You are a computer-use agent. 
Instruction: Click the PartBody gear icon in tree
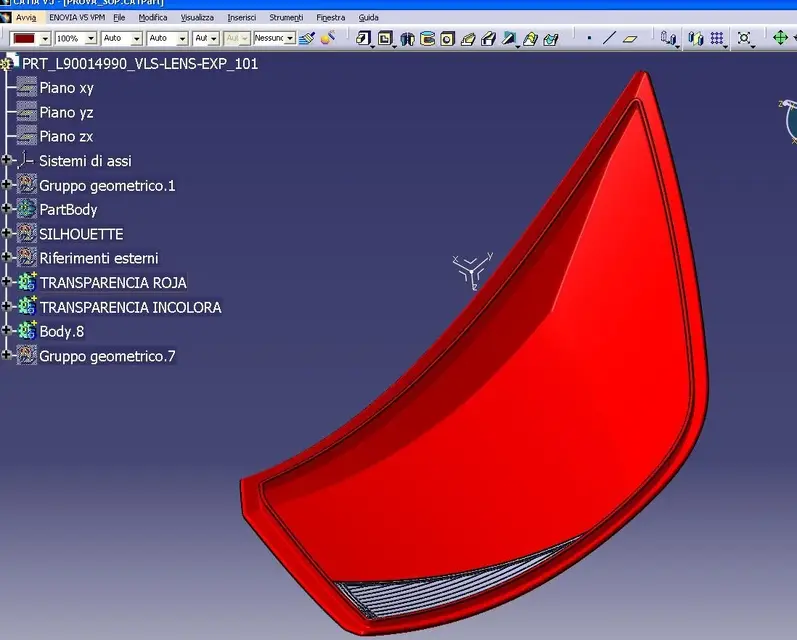click(x=26, y=209)
